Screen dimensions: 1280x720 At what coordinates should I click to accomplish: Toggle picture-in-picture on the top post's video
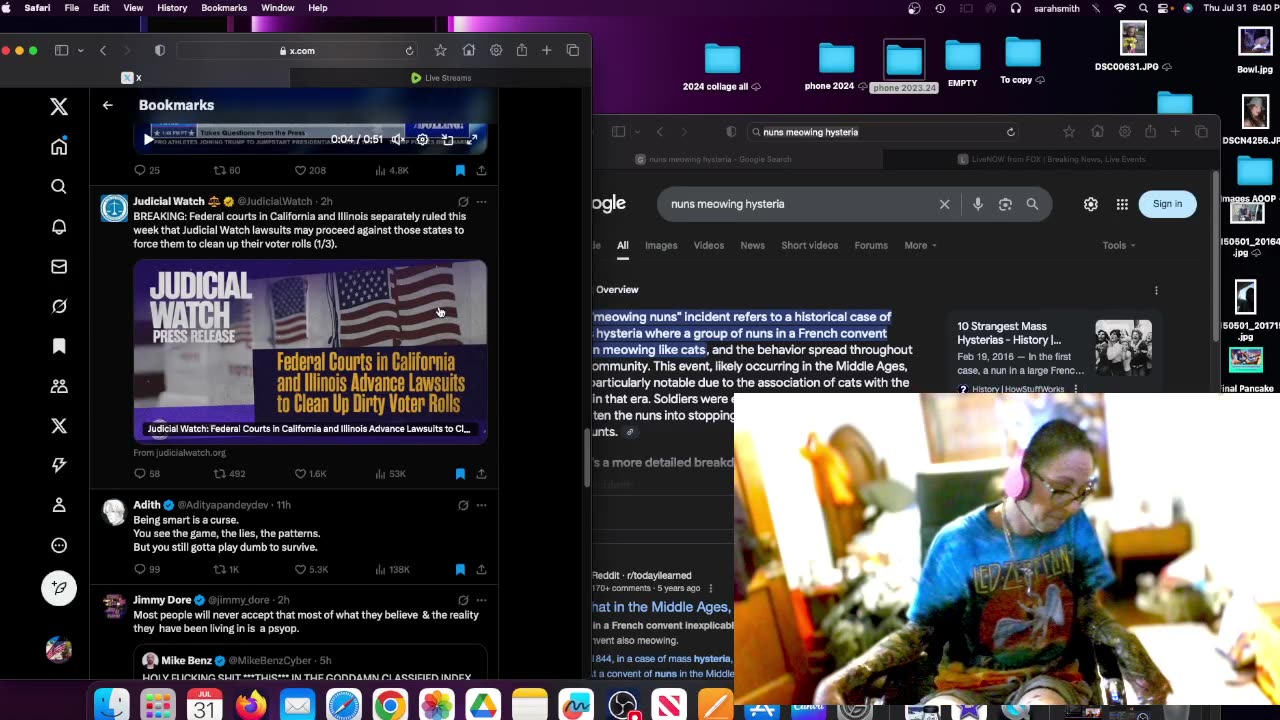[x=447, y=140]
